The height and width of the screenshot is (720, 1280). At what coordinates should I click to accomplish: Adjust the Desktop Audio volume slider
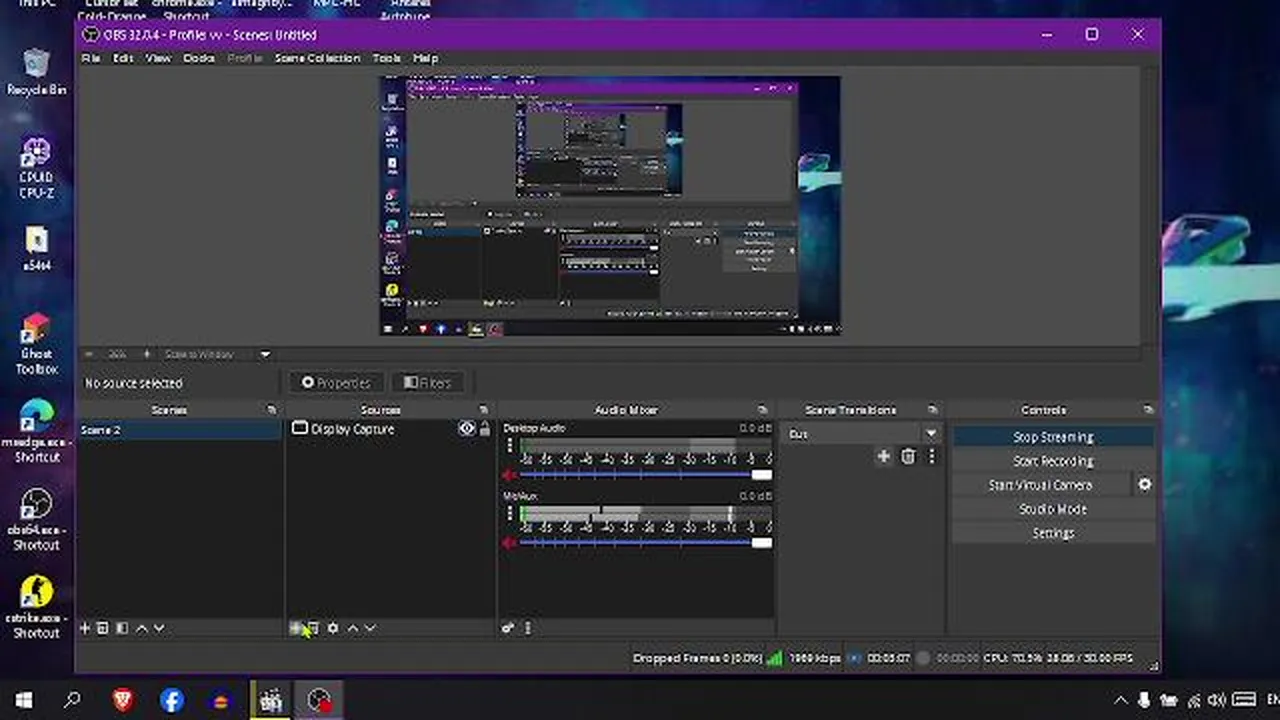tap(645, 474)
